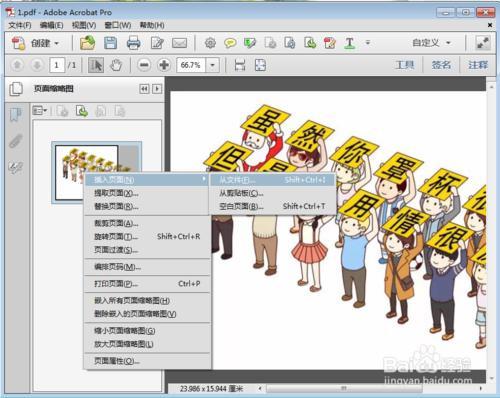
Task: Collapse the page thumbnails panel
Action: point(144,89)
